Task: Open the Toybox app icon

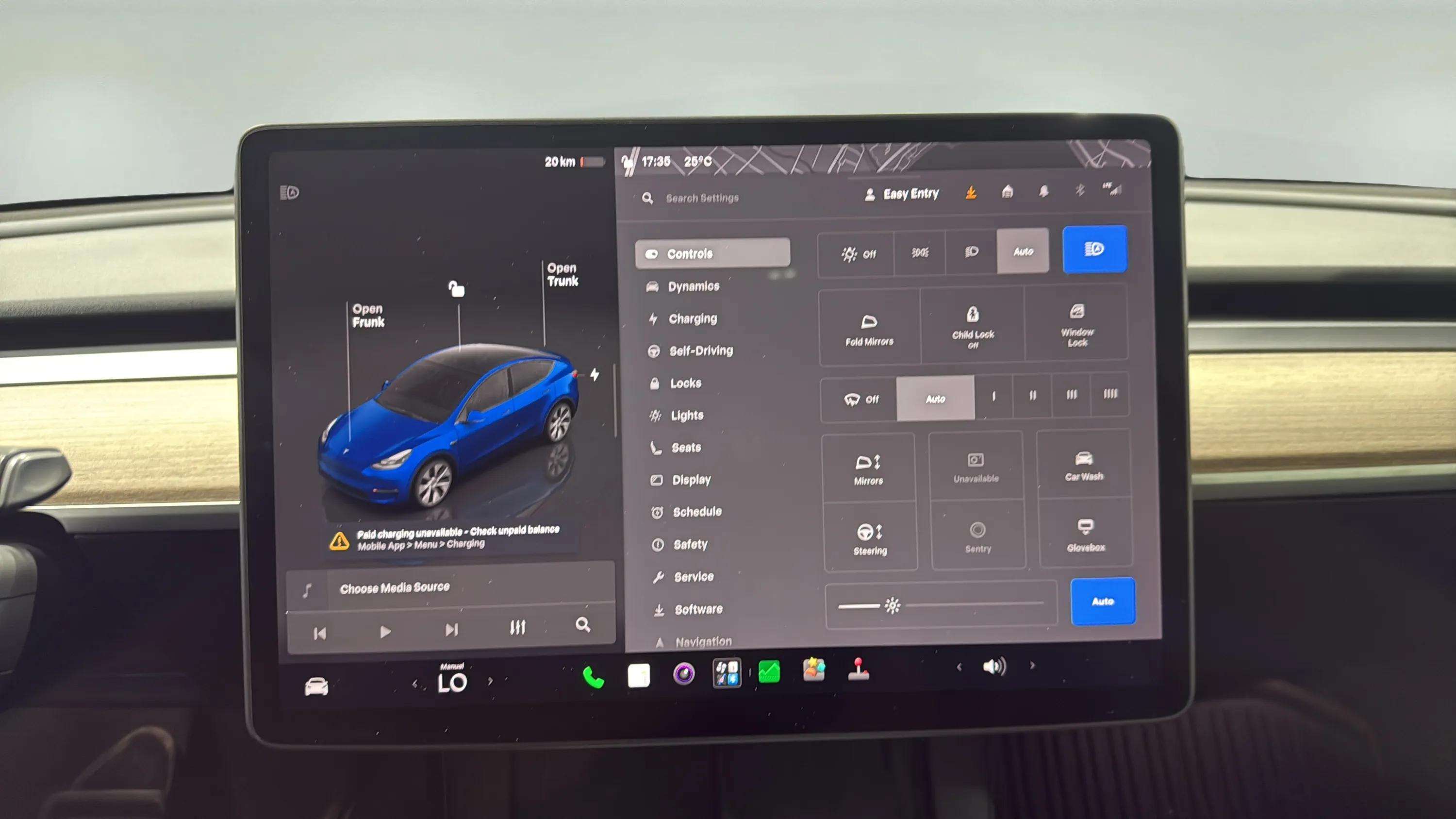Action: point(814,670)
